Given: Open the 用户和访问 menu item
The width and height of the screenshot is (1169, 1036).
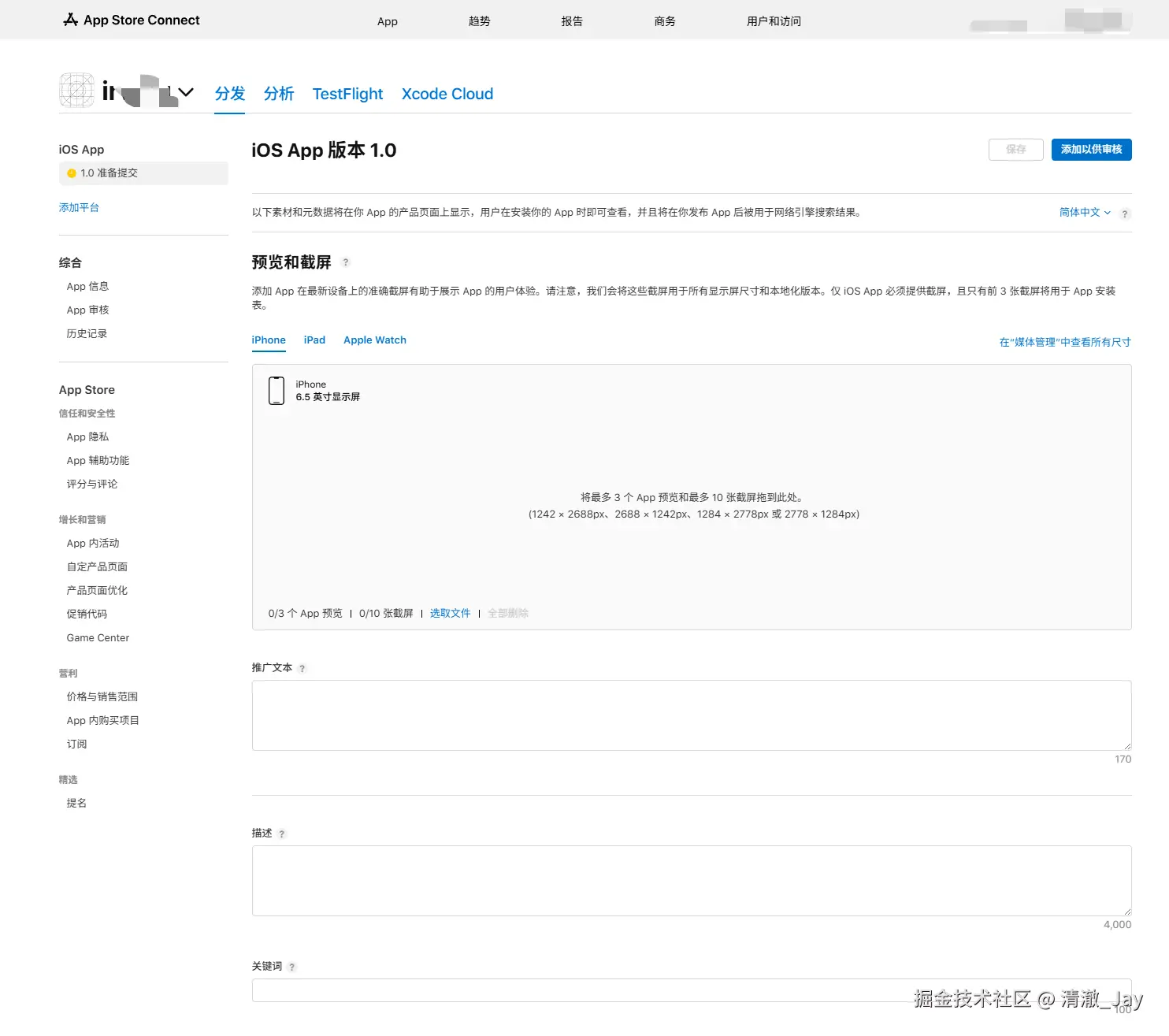Looking at the screenshot, I should 774,21.
